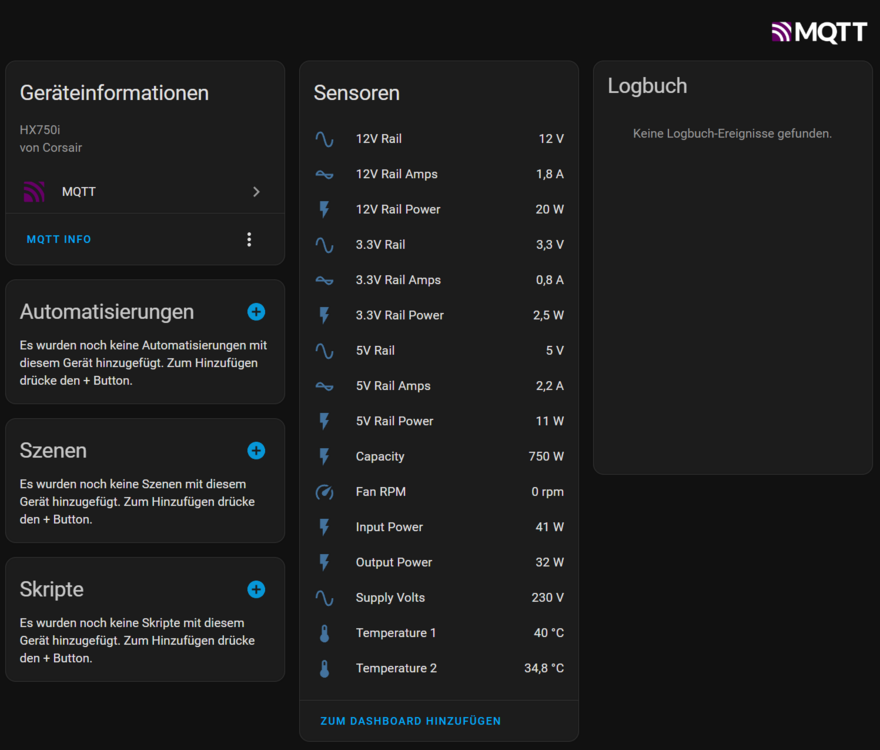Click the sine wave icon beside 3.3V Rail
Viewport: 880px width, 750px height.
(x=324, y=245)
